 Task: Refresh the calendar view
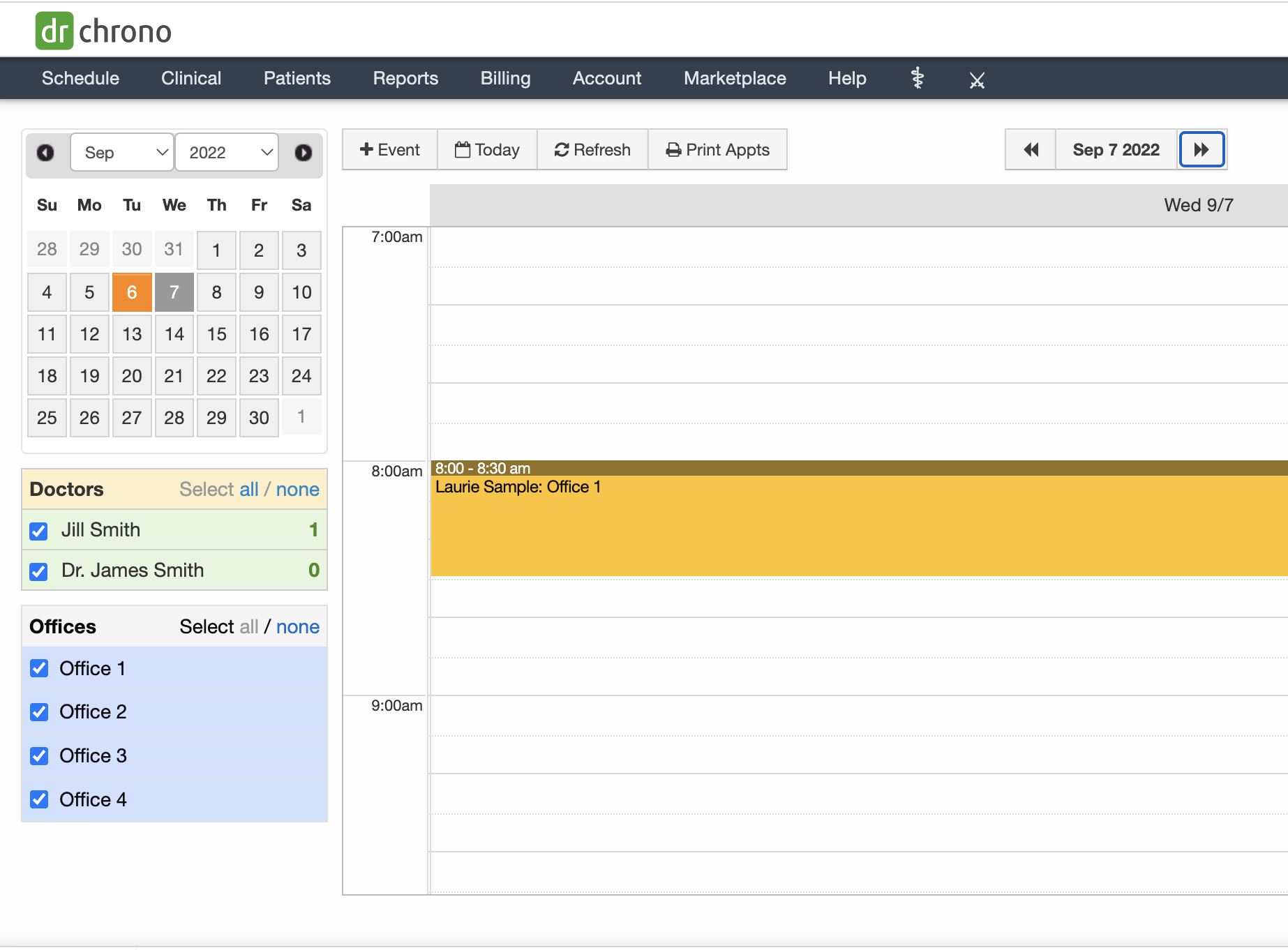[592, 149]
